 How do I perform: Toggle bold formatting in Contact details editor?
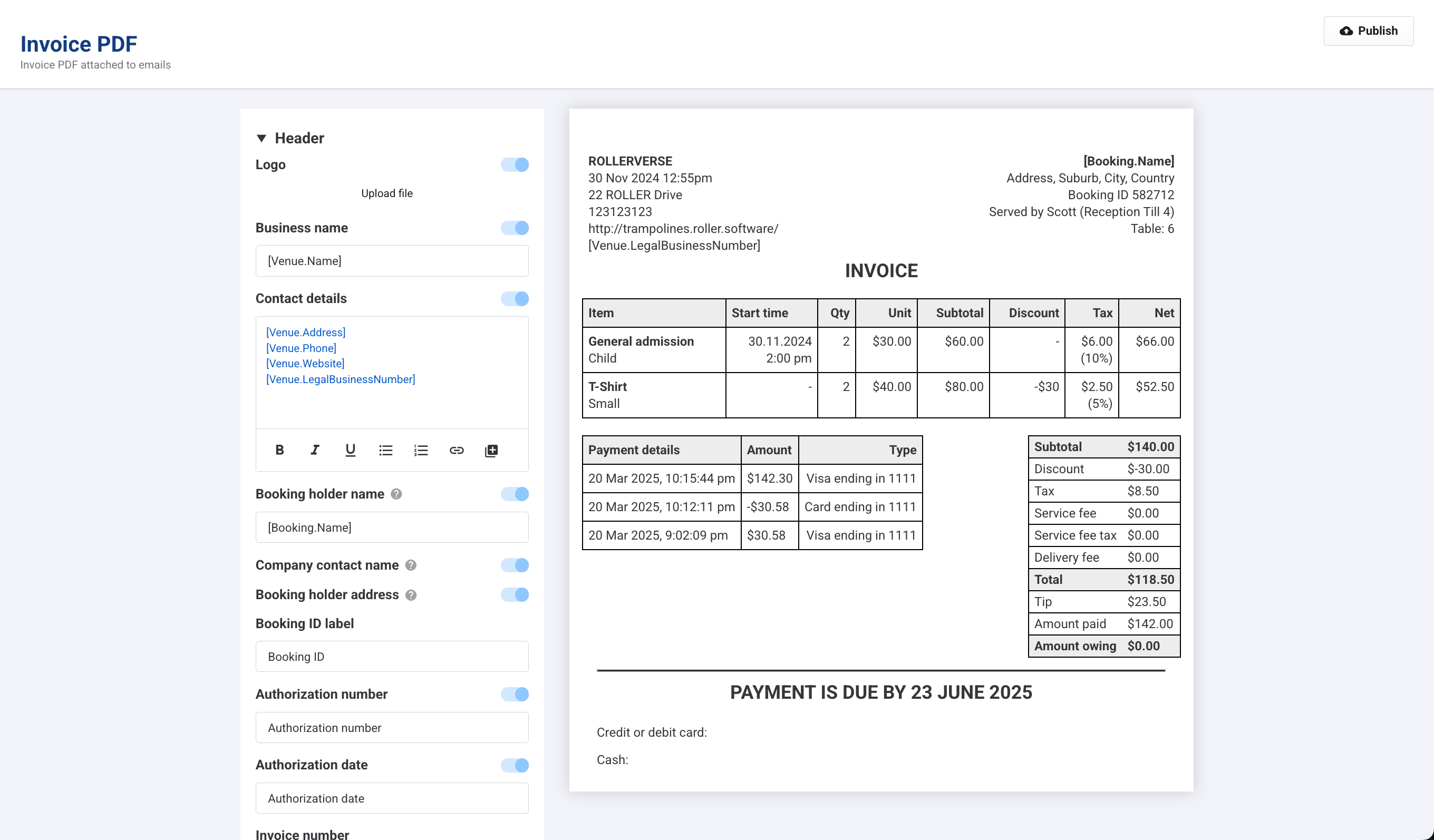point(279,451)
